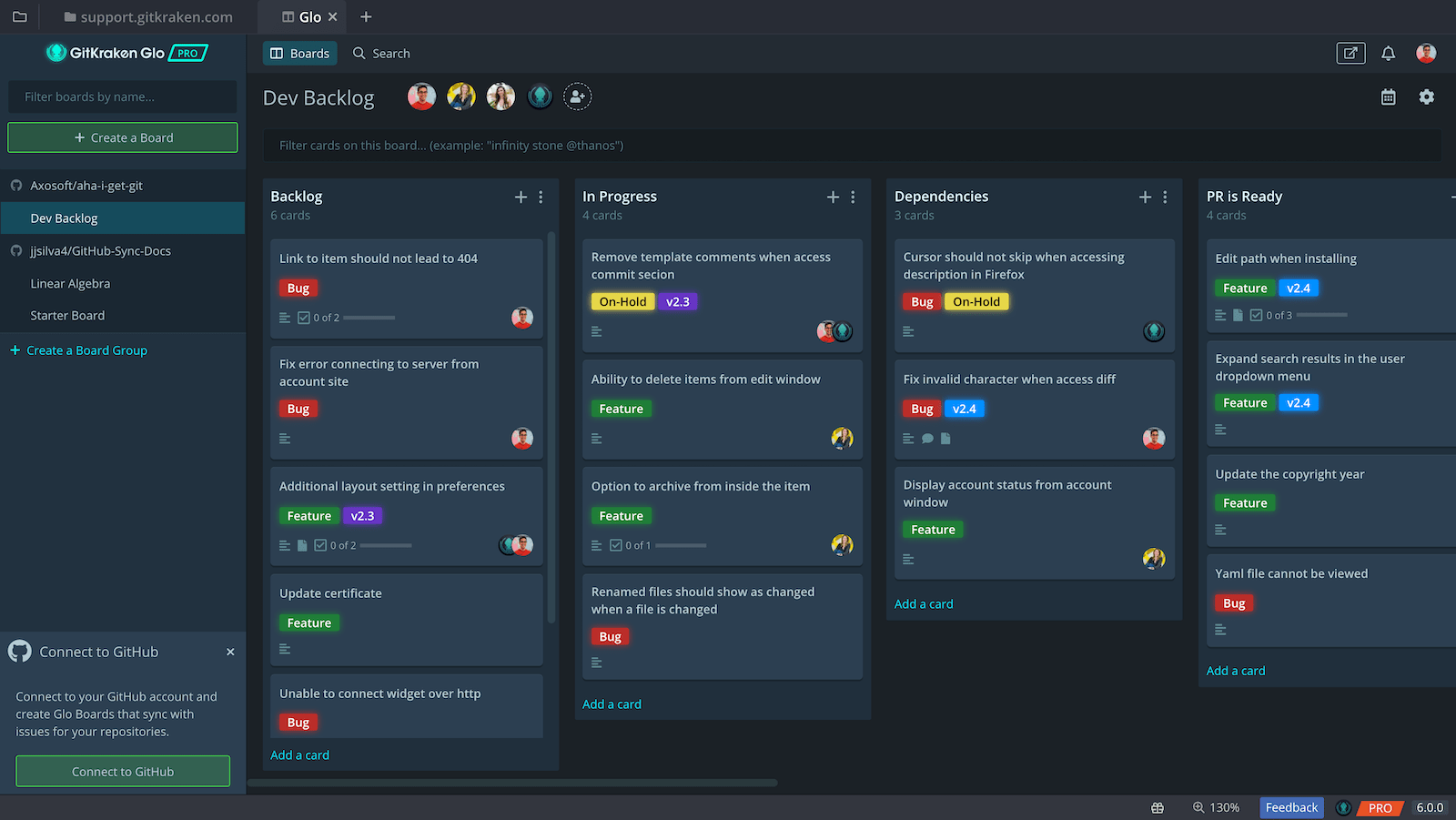Click Add a card in the In Progress column
Screen dimensions: 1456x820
(x=612, y=704)
